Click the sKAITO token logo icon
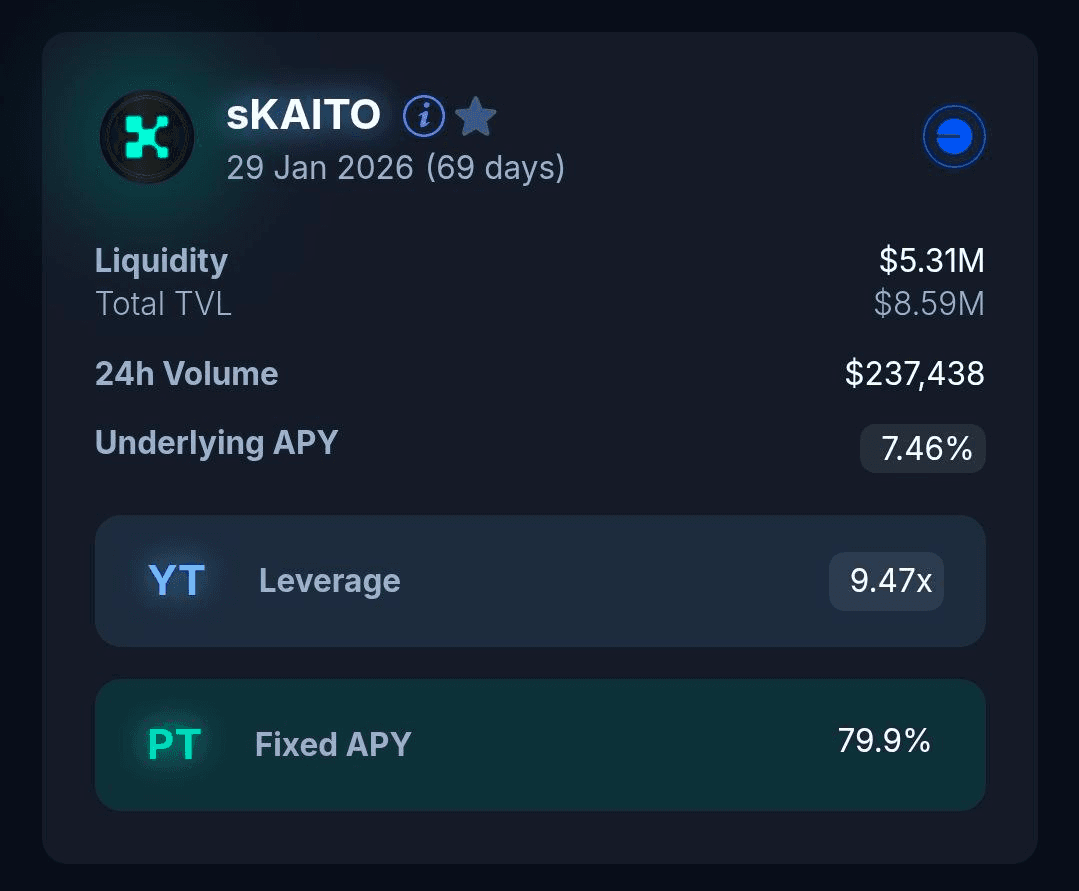This screenshot has height=891, width=1079. (147, 137)
